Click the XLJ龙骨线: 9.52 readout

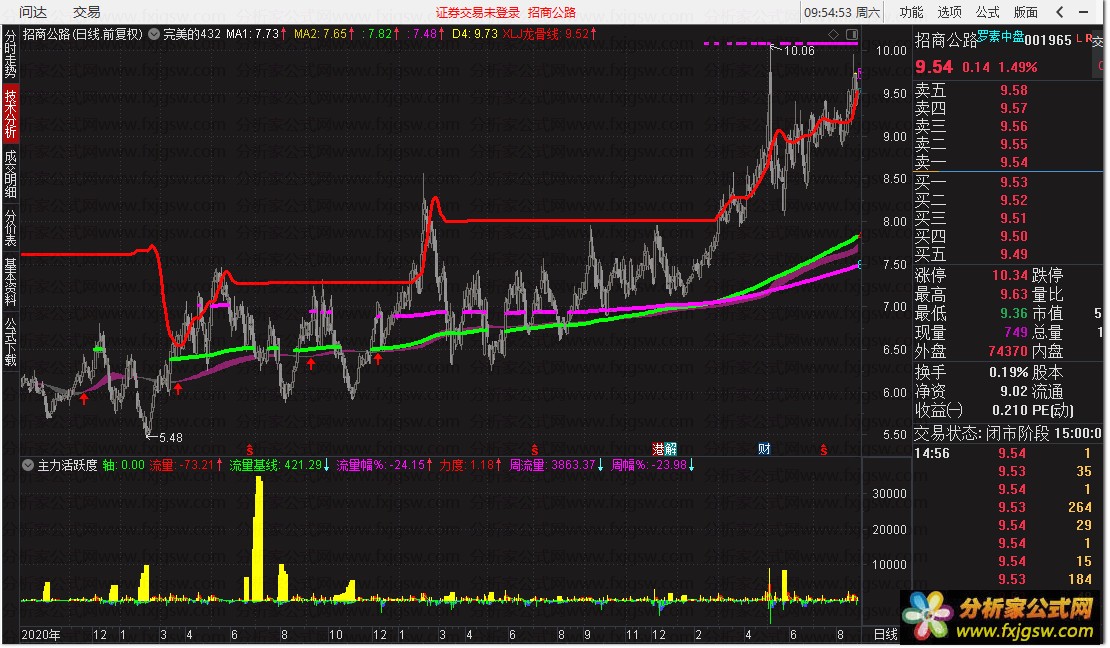(x=549, y=33)
